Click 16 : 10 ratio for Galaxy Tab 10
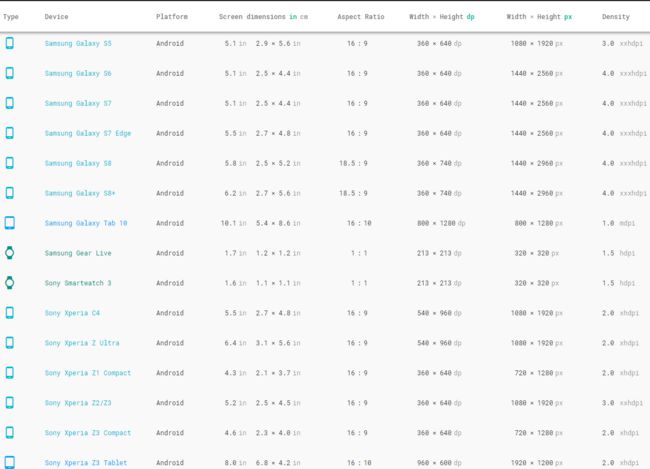The width and height of the screenshot is (650, 469). (x=359, y=223)
